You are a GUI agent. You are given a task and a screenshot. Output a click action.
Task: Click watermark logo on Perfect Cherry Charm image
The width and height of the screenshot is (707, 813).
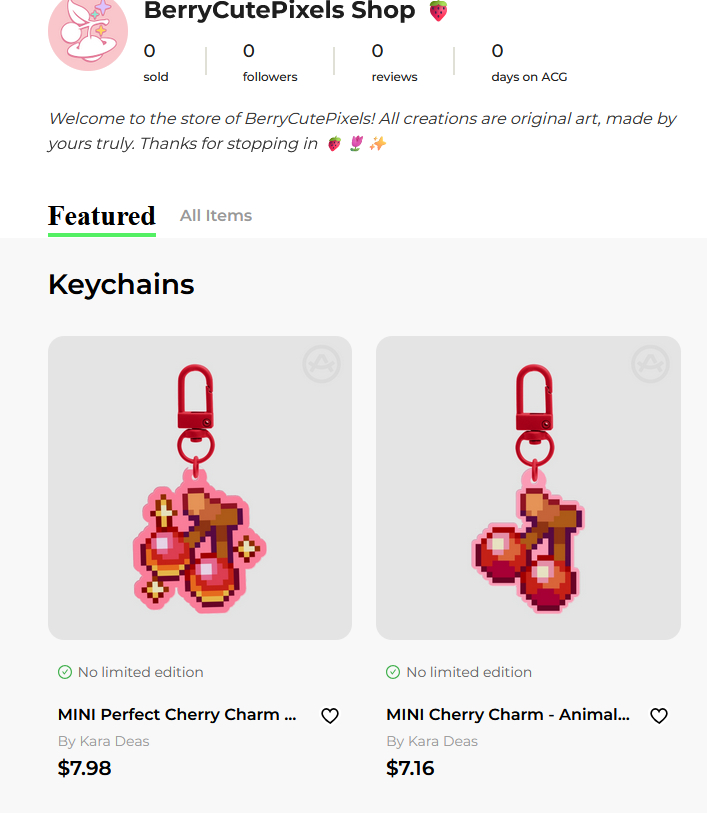(321, 365)
